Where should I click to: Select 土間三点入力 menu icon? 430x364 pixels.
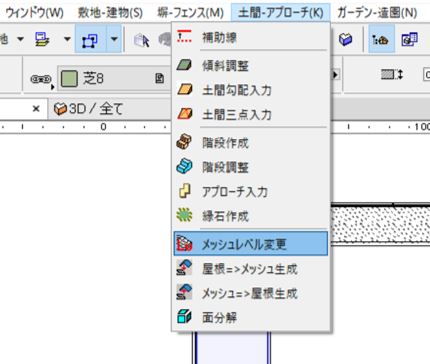tap(184, 114)
